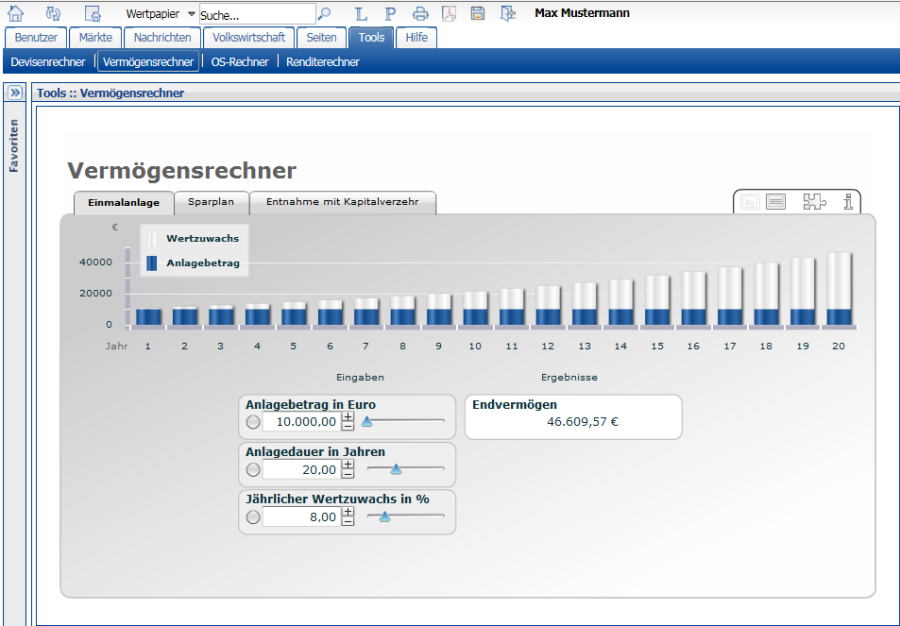The image size is (900, 626).
Task: Open the Renditerechner link
Action: click(322, 62)
